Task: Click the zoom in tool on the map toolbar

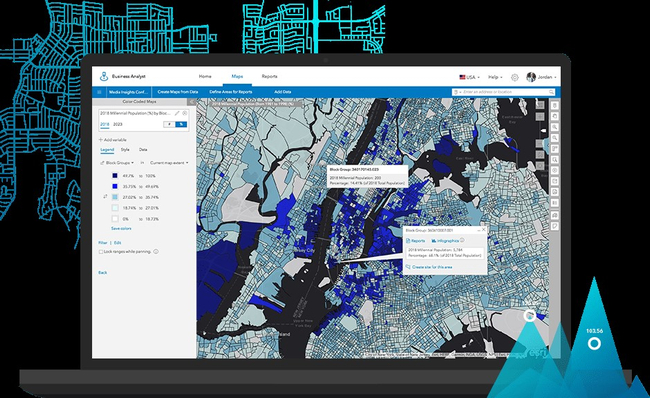Action: [555, 127]
